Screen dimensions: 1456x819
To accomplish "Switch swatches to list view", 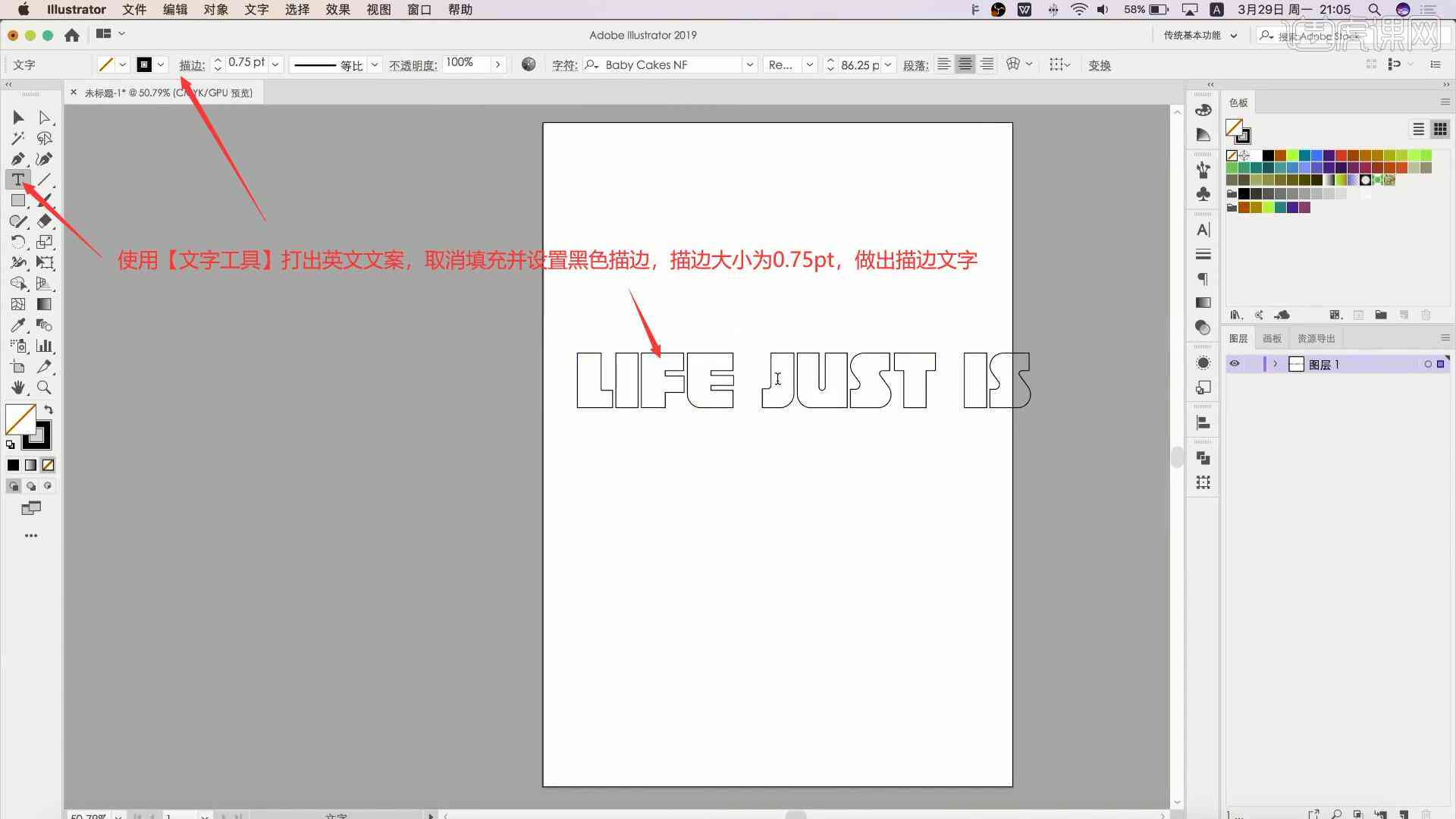I will 1418,129.
